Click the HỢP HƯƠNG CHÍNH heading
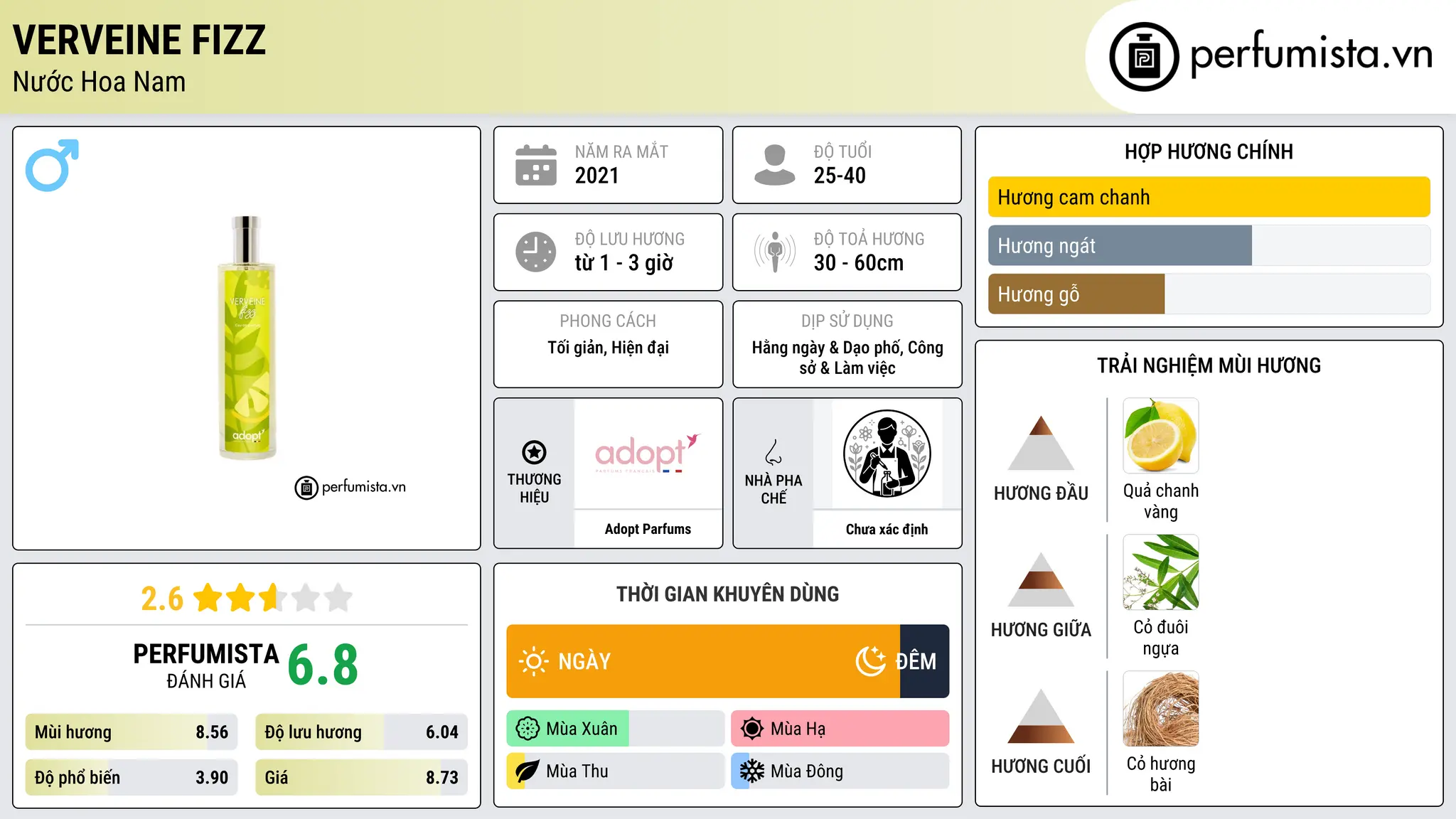The width and height of the screenshot is (1456, 819). 1209,151
